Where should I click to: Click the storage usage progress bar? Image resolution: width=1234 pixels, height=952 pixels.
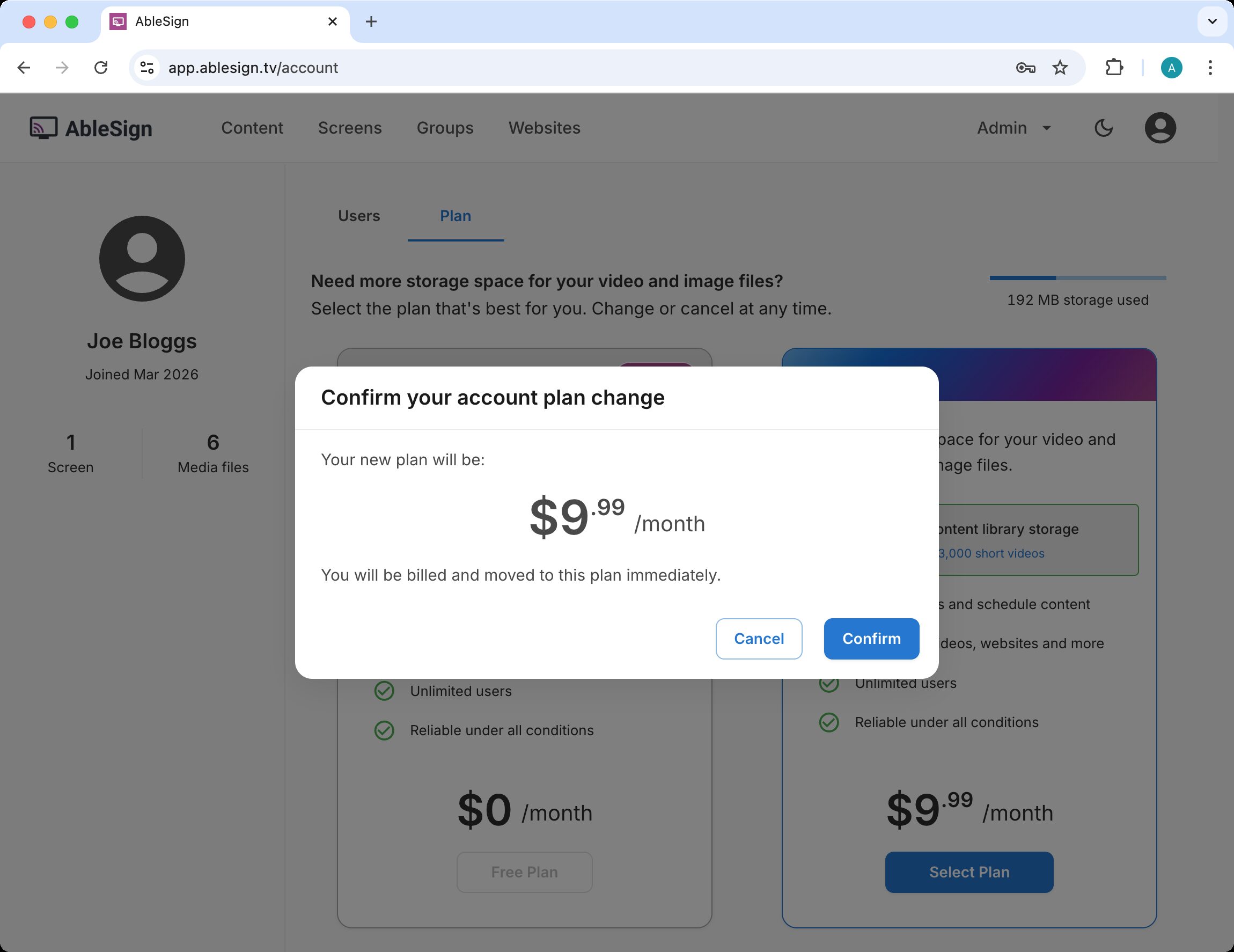pos(1077,278)
